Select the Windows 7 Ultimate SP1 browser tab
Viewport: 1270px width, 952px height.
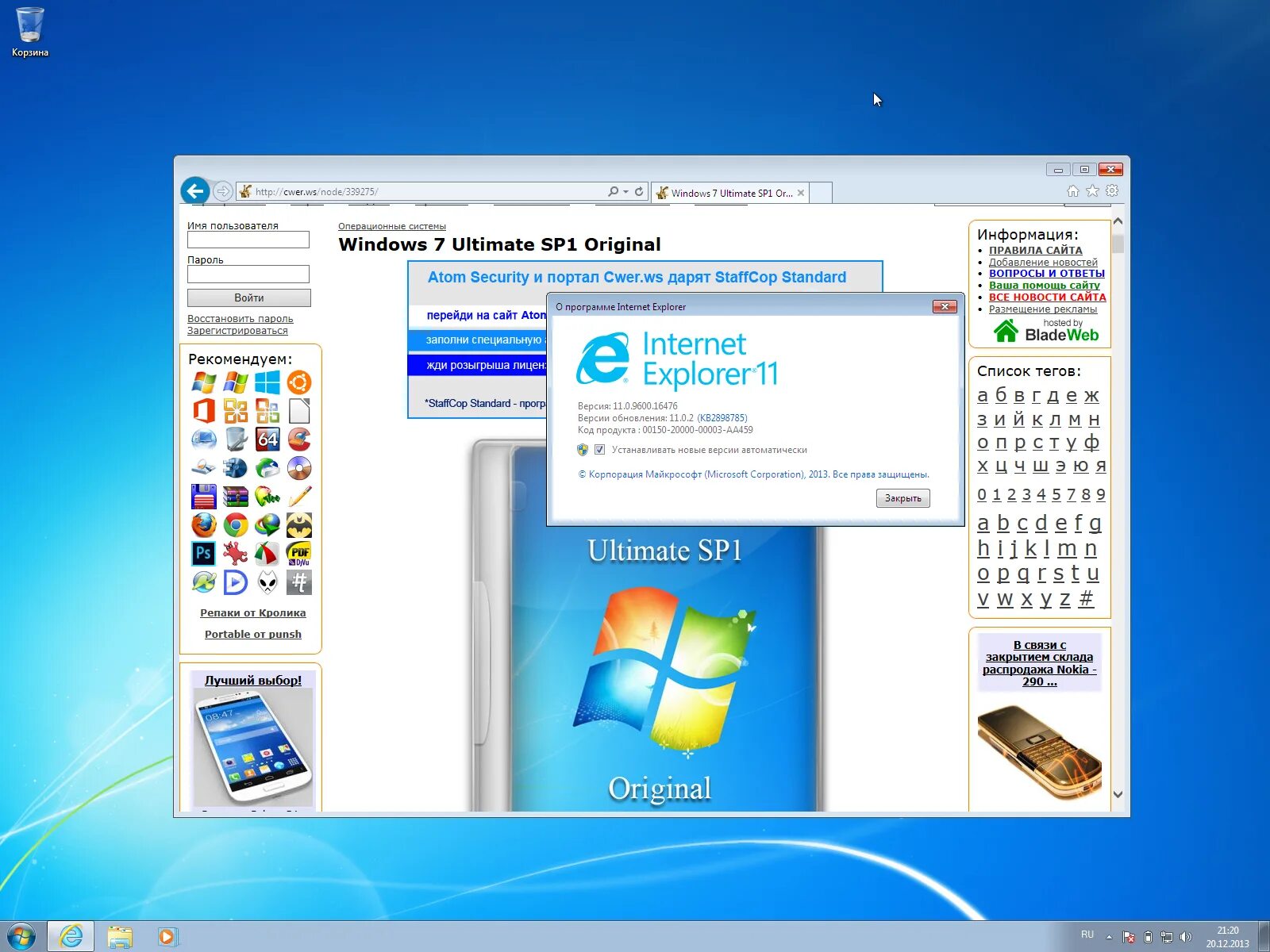tap(726, 192)
